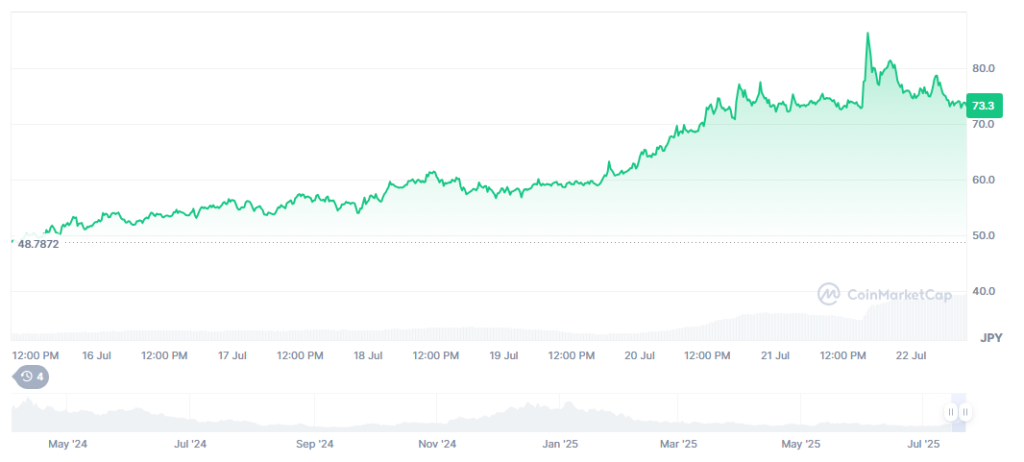Grab the range selector's left pause handle
This screenshot has height=462, width=1024.
click(951, 412)
